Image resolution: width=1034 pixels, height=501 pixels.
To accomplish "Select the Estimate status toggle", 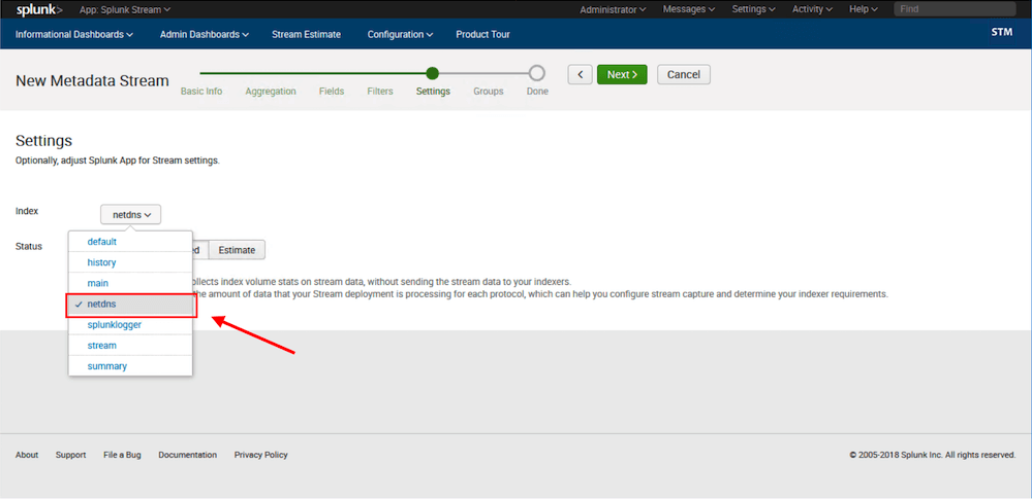I will click(x=237, y=250).
